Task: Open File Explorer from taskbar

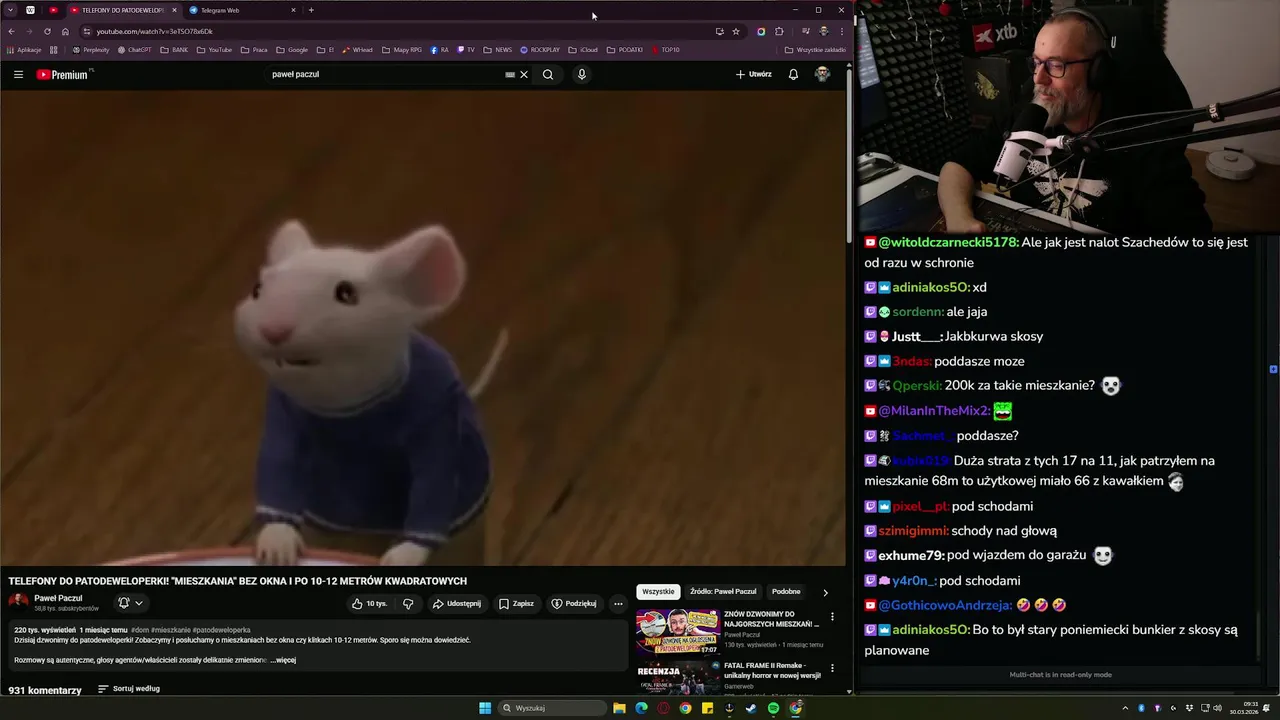Action: pyautogui.click(x=619, y=708)
